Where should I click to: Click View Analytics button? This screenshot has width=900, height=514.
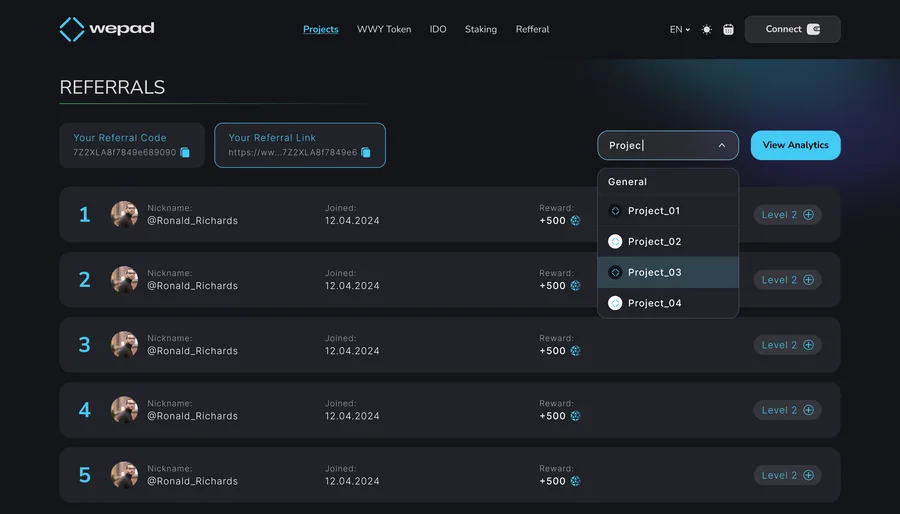[x=796, y=145]
